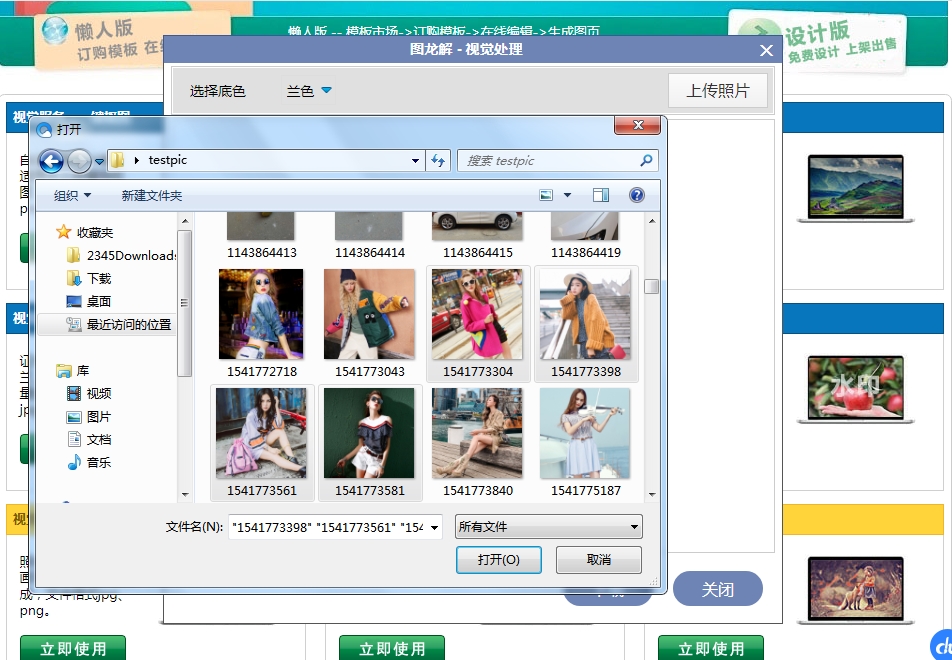The image size is (952, 660).
Task: Click the file list scroll-down arrow
Action: coord(652,494)
